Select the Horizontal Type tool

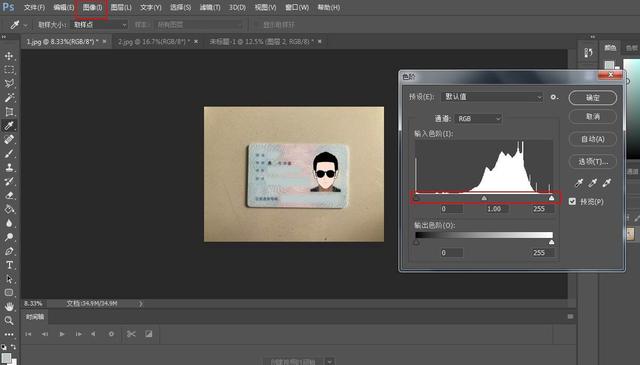coord(9,265)
